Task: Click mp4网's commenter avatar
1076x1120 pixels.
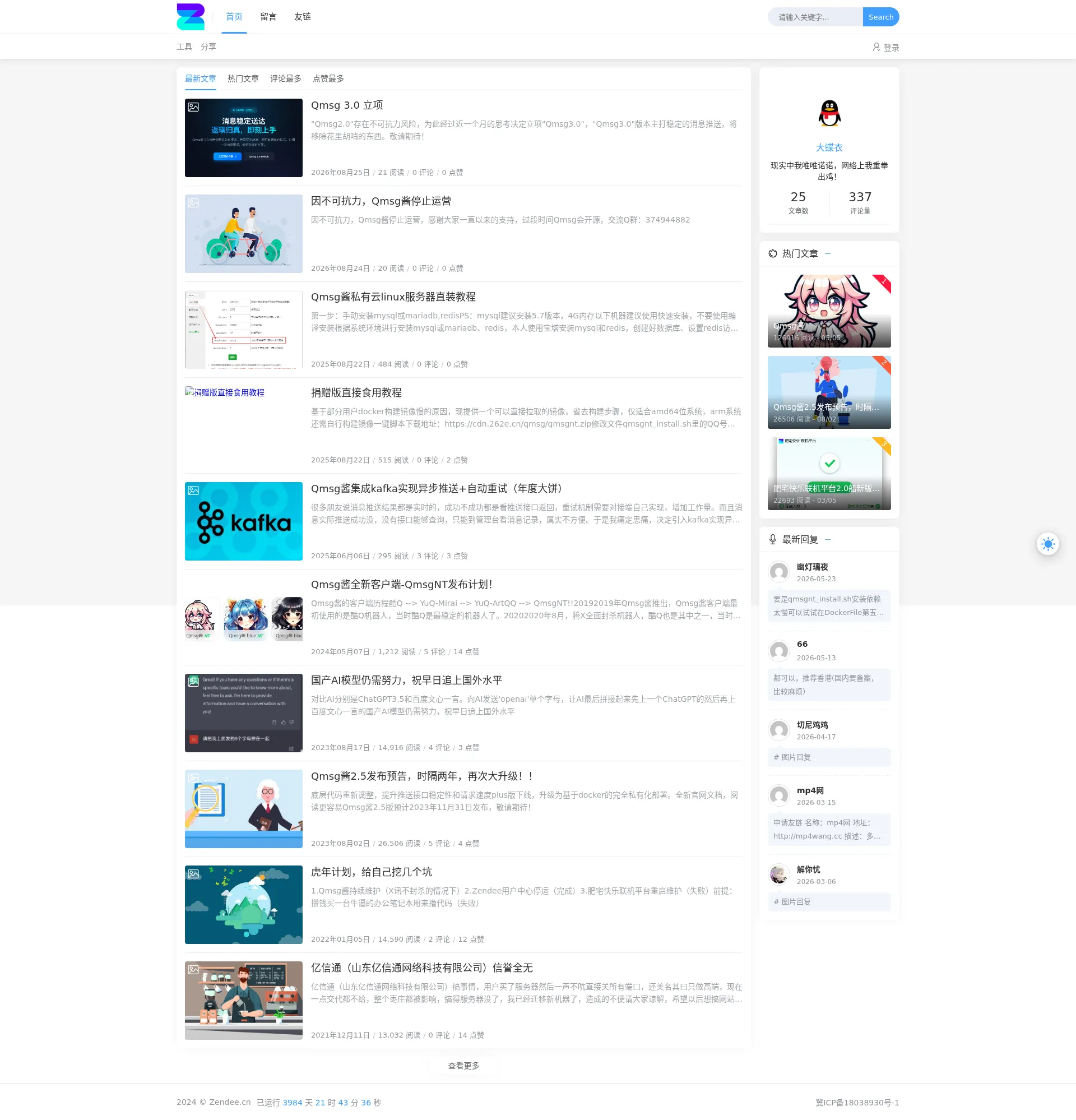Action: pos(779,795)
